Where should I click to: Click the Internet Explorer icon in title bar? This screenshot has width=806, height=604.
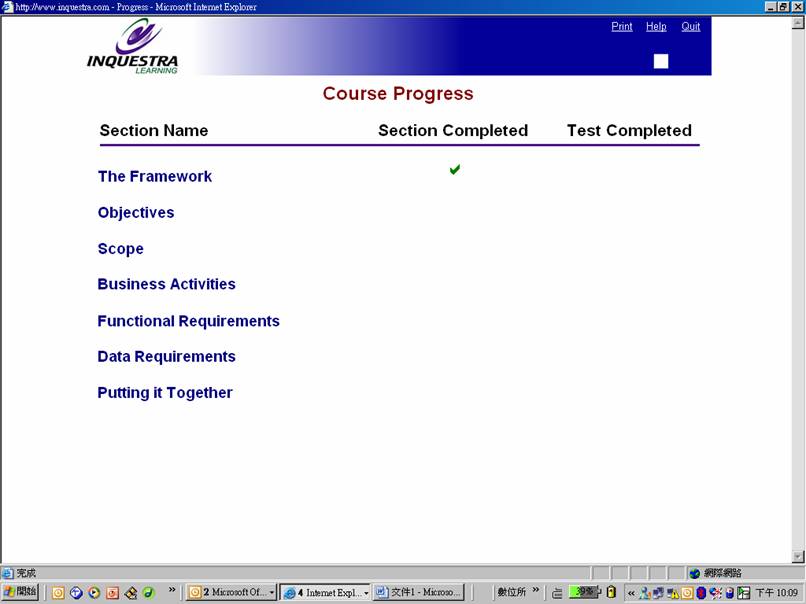pyautogui.click(x=7, y=7)
